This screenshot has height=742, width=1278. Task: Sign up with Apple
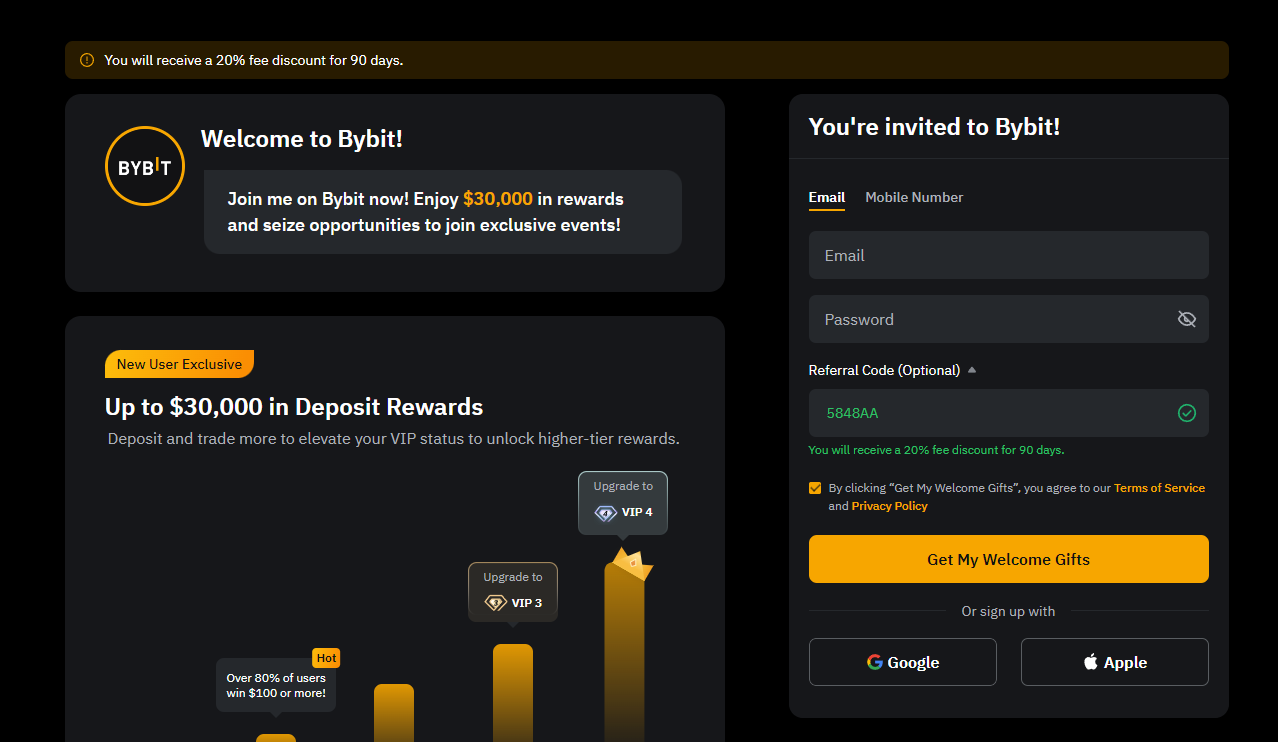point(1115,662)
